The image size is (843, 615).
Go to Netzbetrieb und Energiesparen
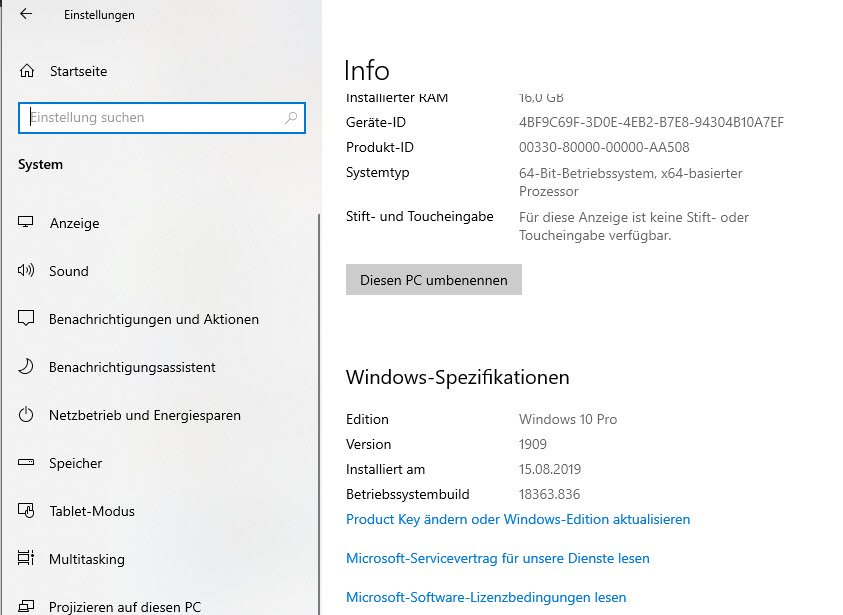[x=145, y=415]
